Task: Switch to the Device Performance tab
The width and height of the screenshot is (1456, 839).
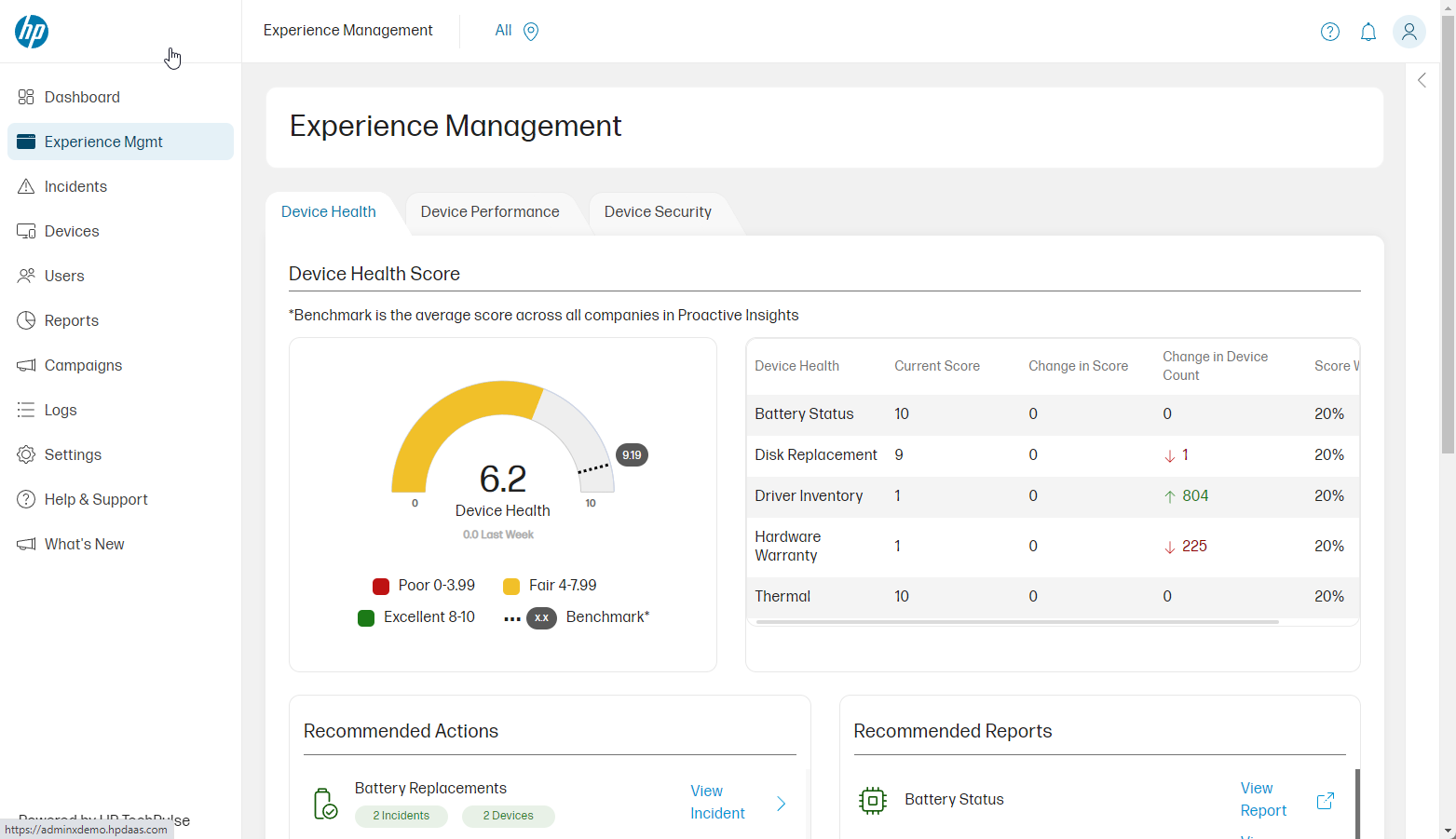Action: coord(490,211)
